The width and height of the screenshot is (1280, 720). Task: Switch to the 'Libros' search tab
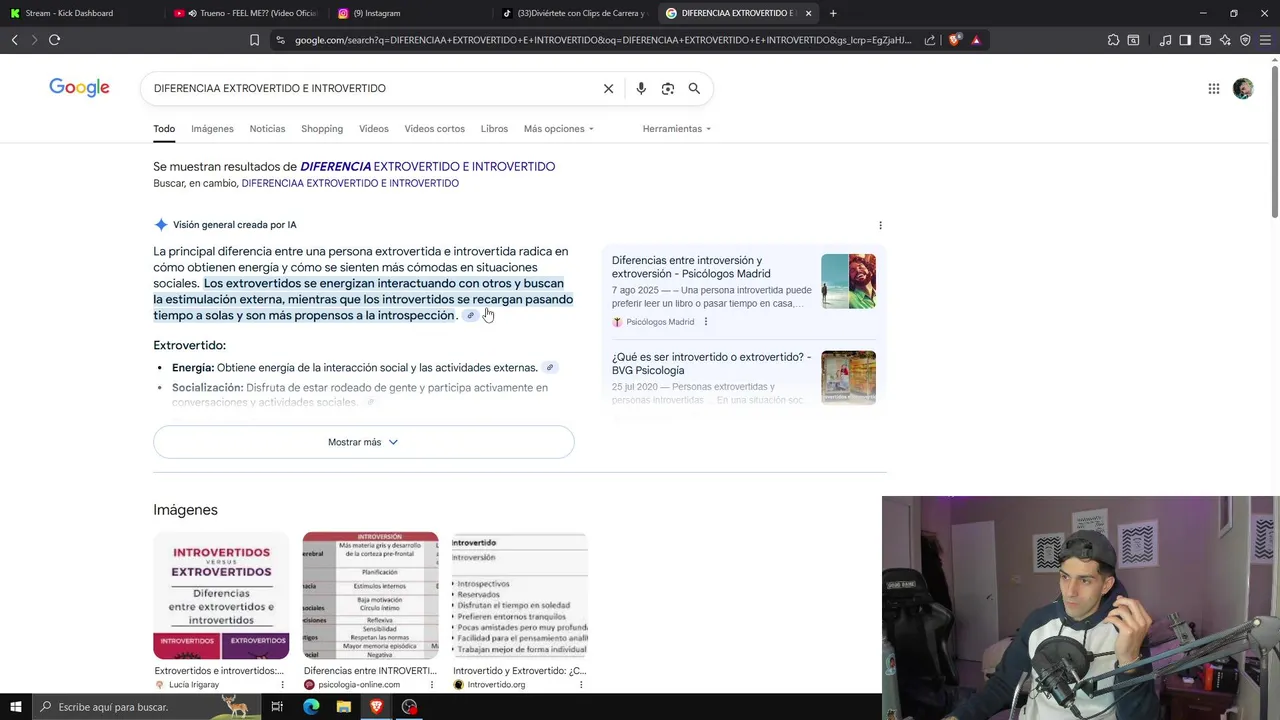(x=494, y=129)
